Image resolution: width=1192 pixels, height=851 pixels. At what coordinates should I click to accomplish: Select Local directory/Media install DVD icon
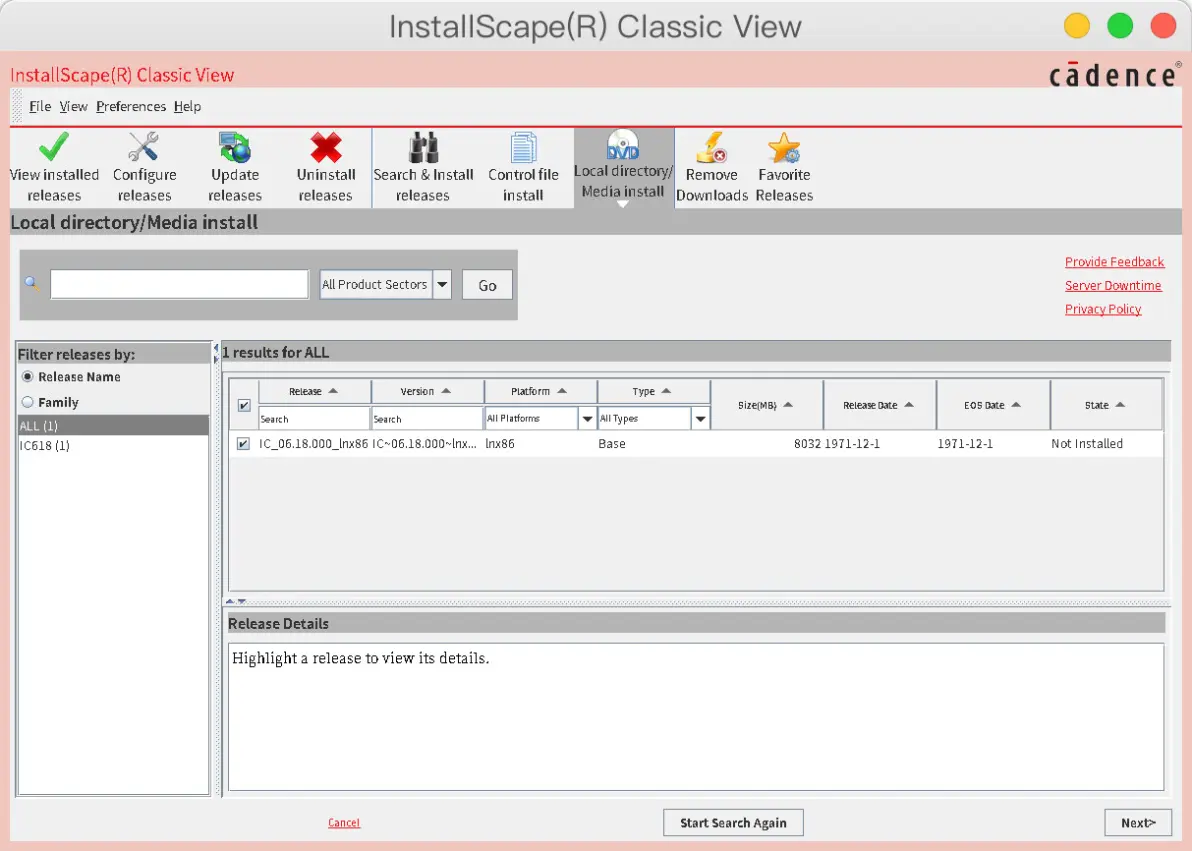click(623, 144)
